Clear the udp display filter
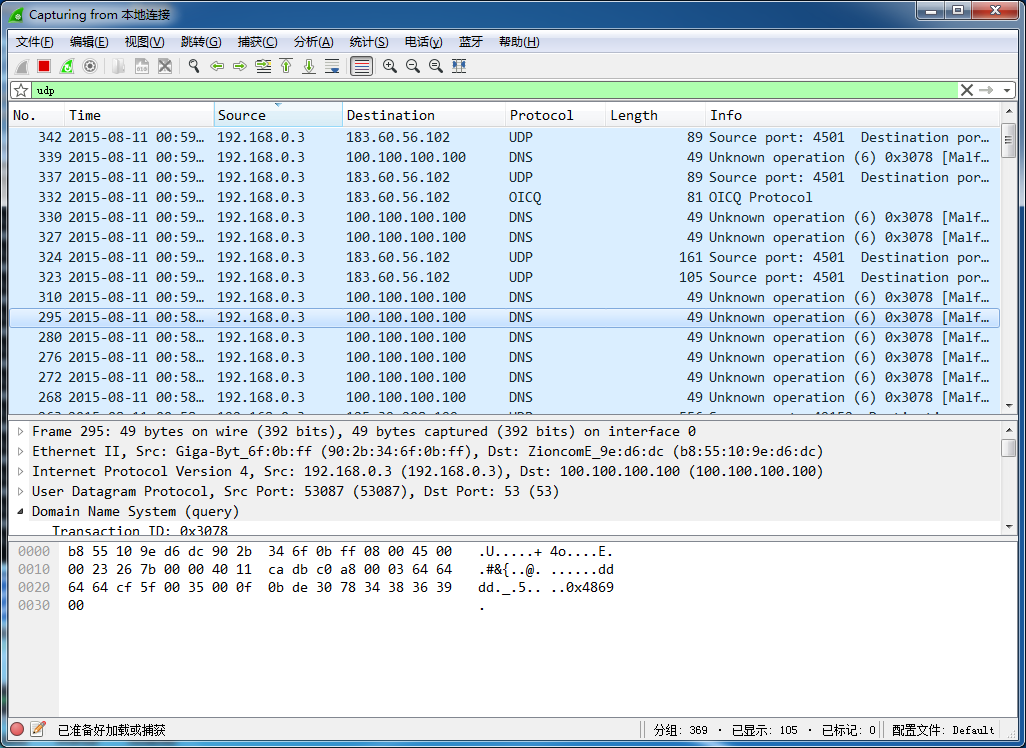 pyautogui.click(x=966, y=90)
